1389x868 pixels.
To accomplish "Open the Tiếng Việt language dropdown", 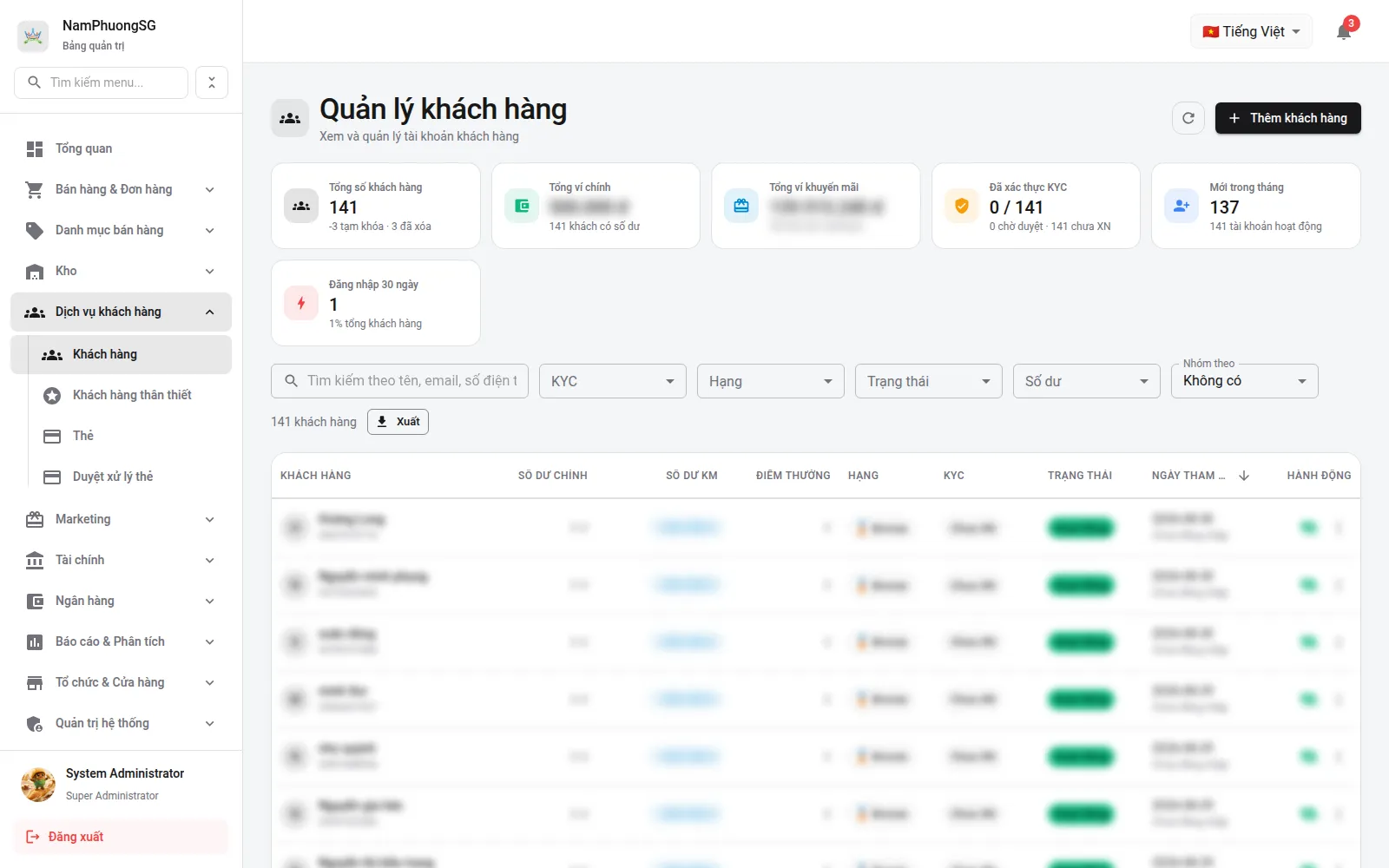I will (x=1251, y=31).
